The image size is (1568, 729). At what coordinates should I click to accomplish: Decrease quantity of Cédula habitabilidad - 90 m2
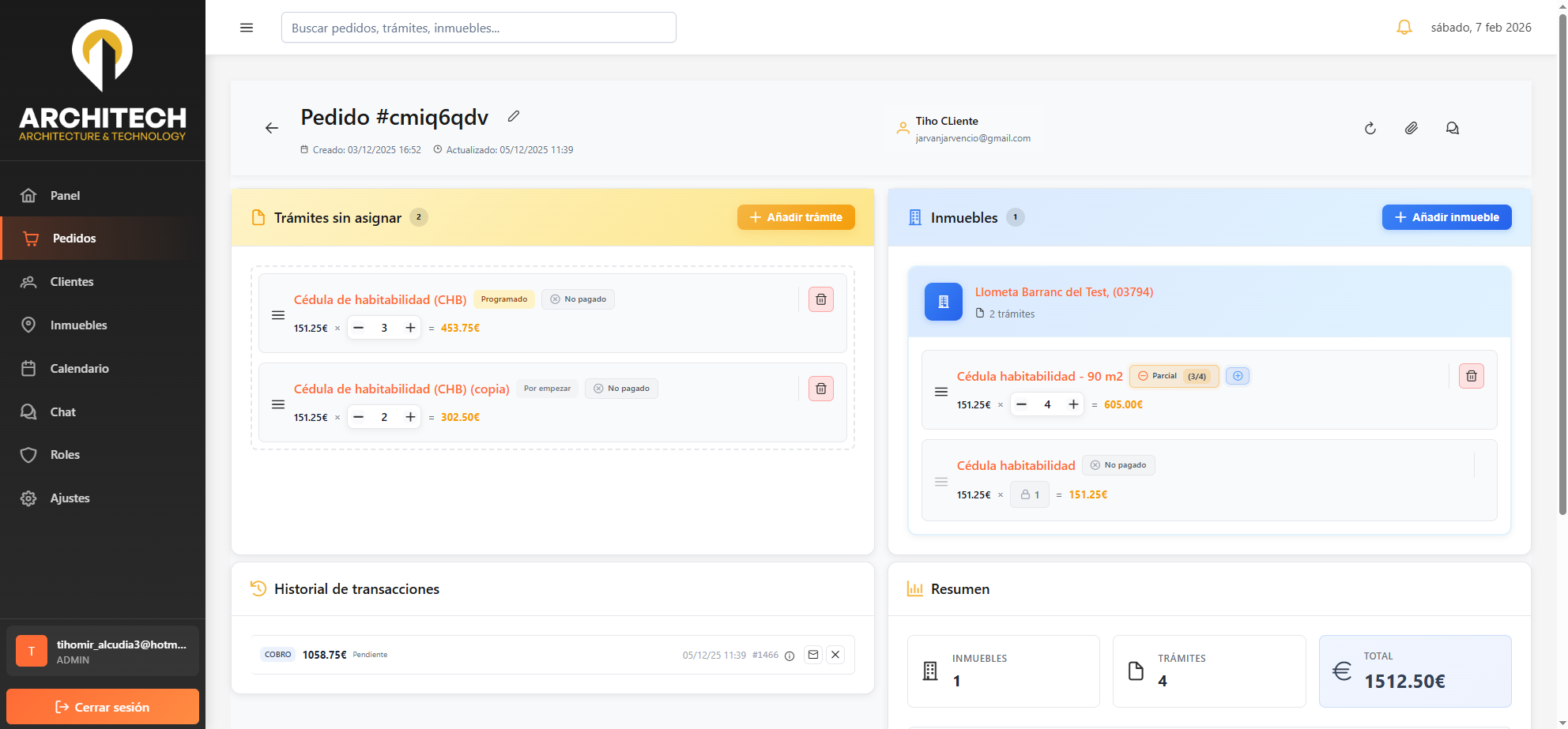pos(1022,404)
